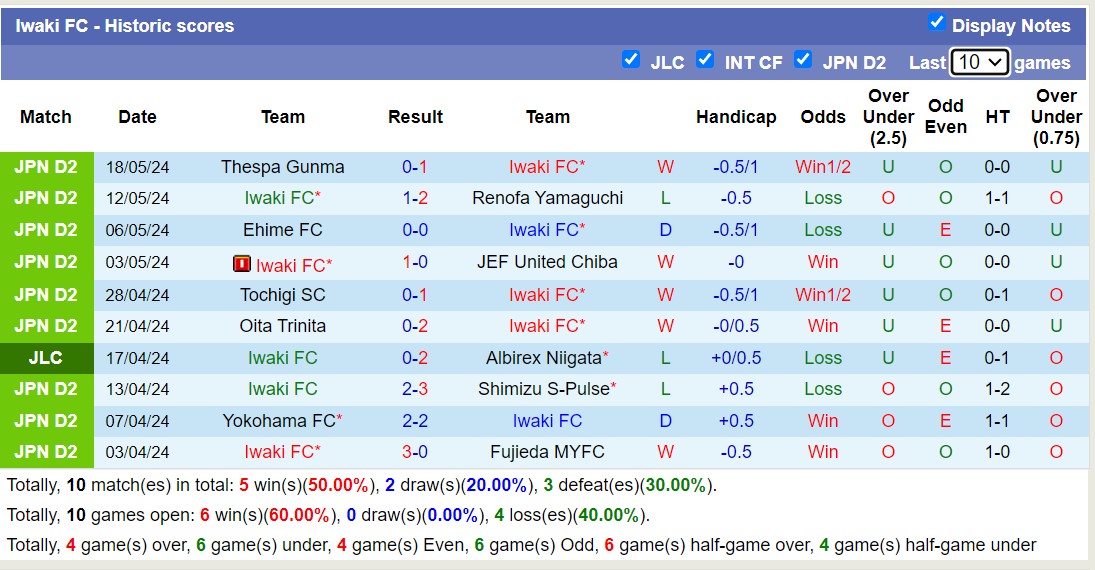
Task: Click the Tochigi SC team name
Action: coord(283,295)
